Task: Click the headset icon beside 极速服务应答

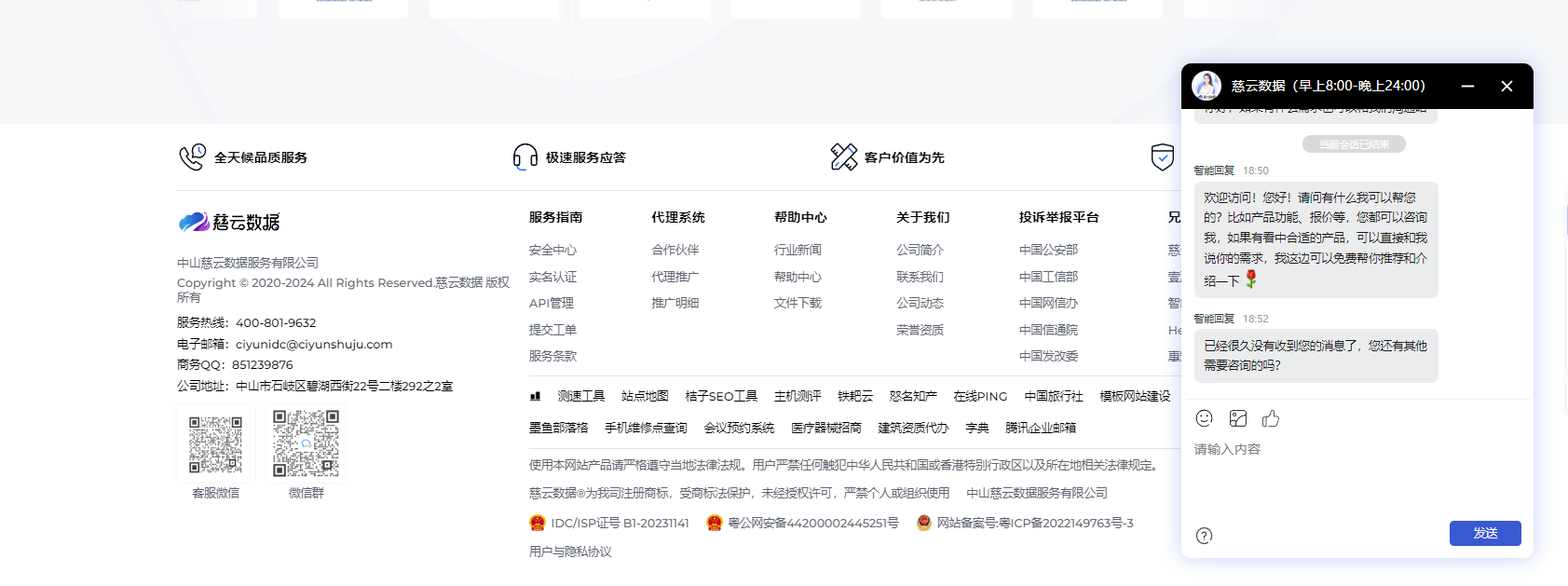Action: [525, 157]
